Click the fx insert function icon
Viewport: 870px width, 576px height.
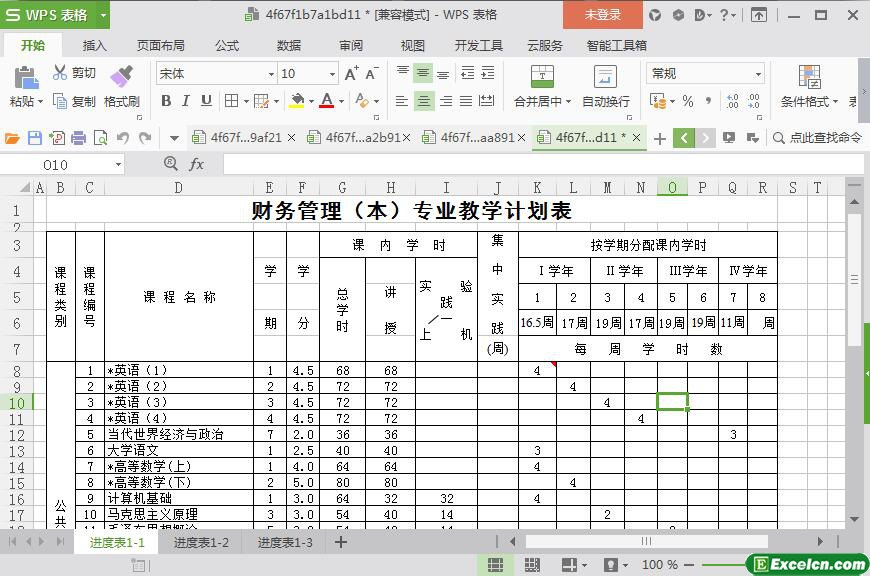point(196,164)
